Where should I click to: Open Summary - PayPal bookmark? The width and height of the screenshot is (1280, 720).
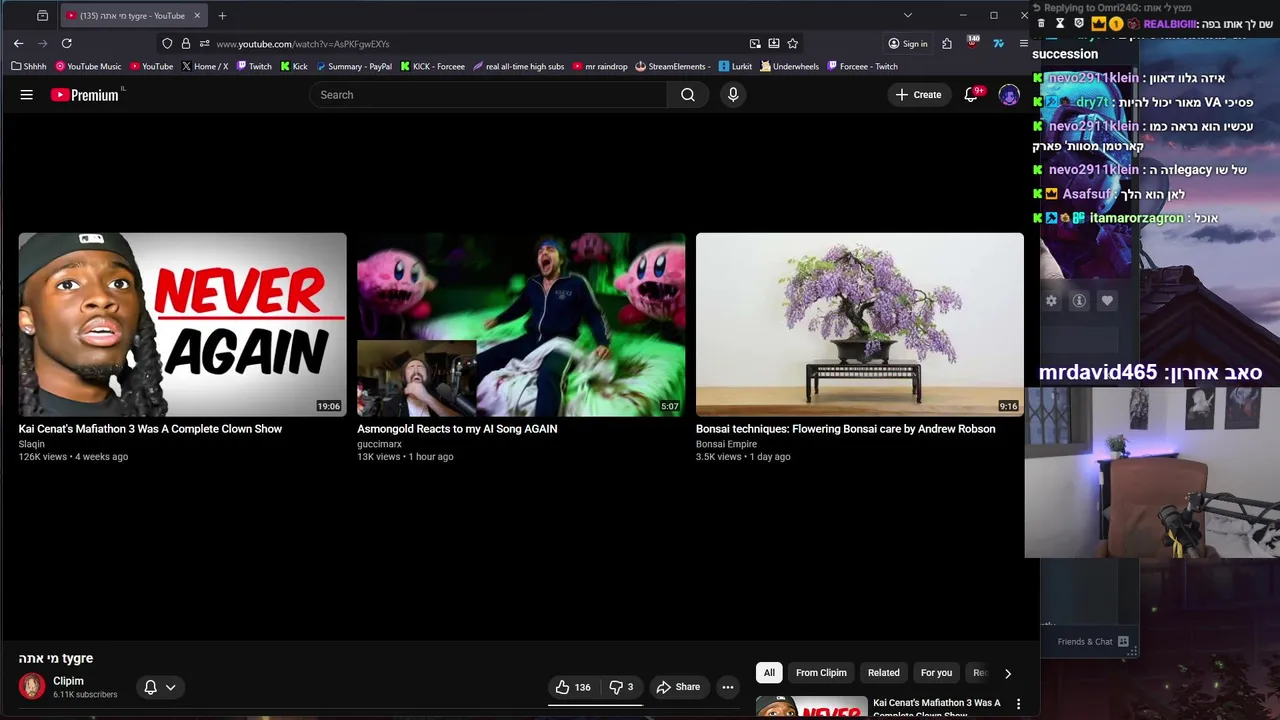[354, 67]
